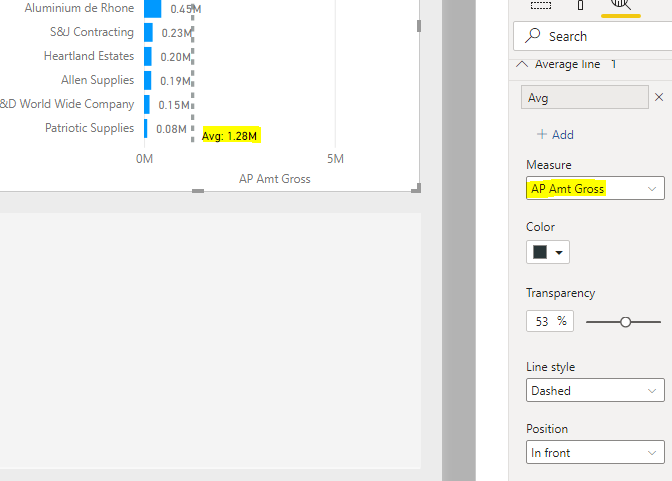Open the Measure dropdown AP Amt Gross
672x481 pixels.
[x=595, y=188]
